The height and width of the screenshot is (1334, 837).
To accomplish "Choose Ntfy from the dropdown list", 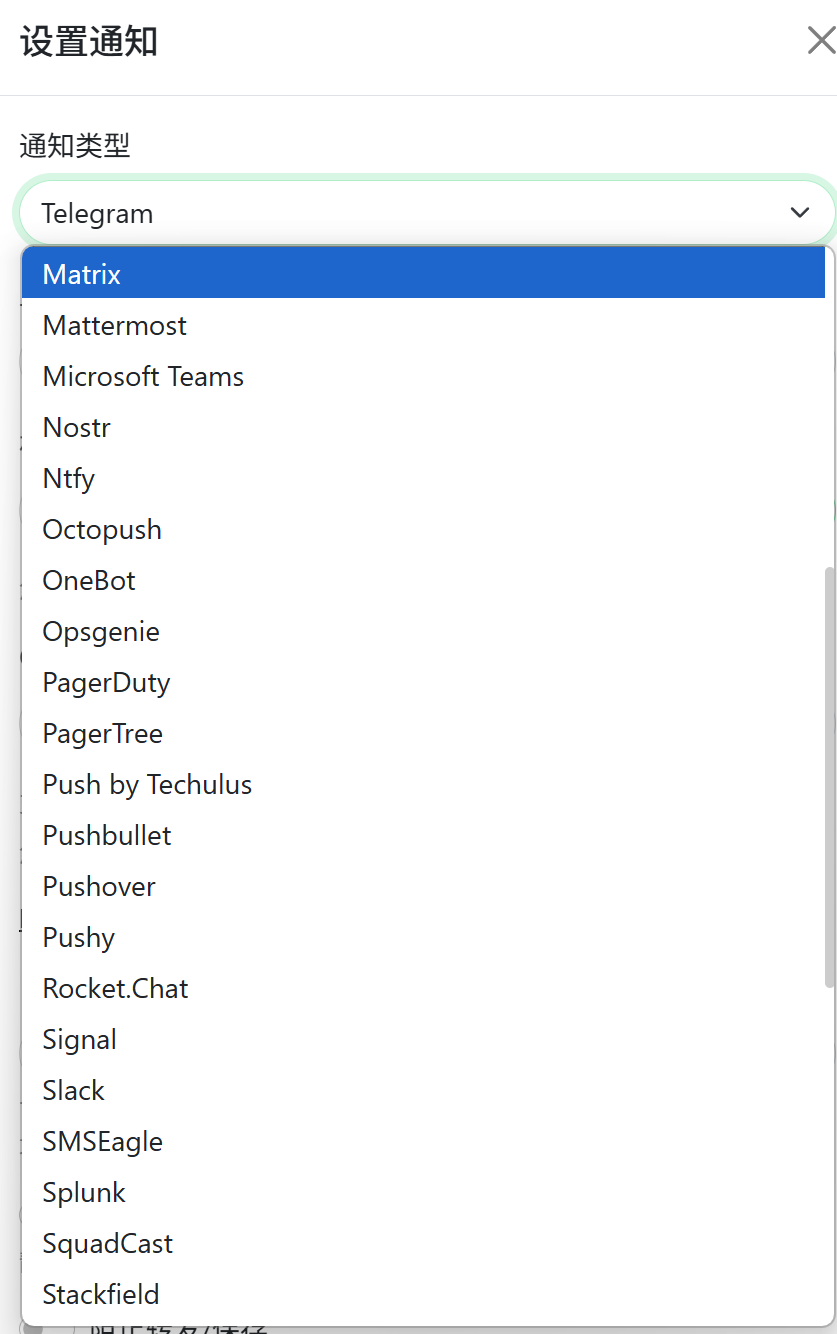I will pos(69,478).
